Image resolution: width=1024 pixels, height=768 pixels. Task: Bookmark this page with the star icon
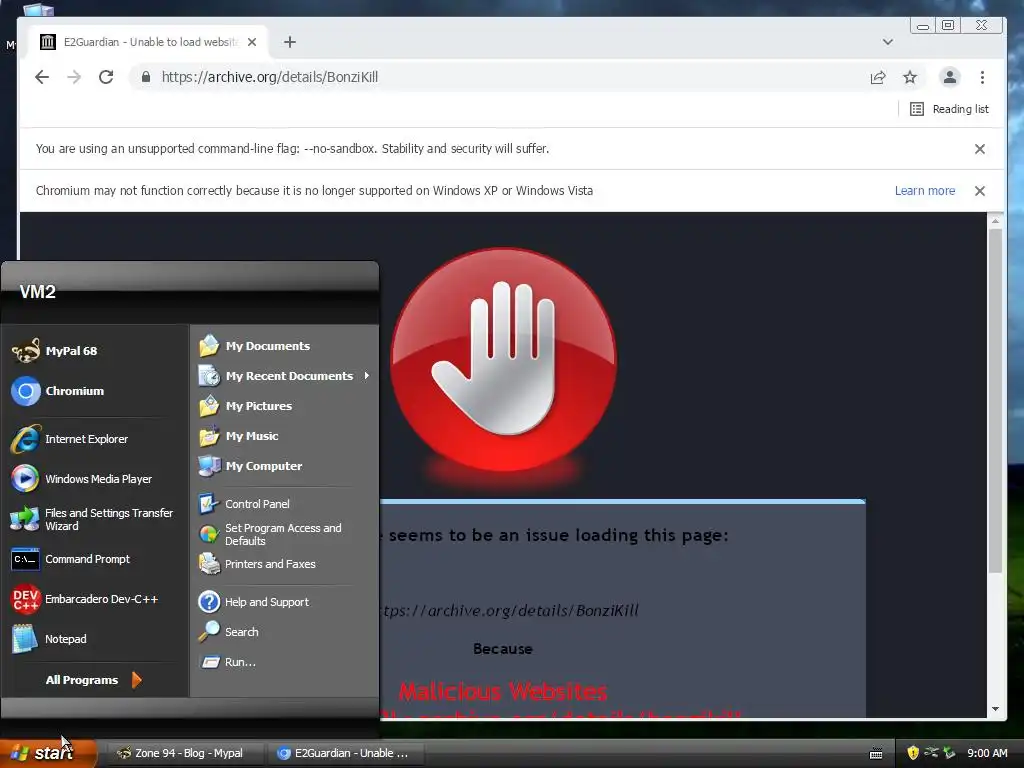pyautogui.click(x=910, y=77)
